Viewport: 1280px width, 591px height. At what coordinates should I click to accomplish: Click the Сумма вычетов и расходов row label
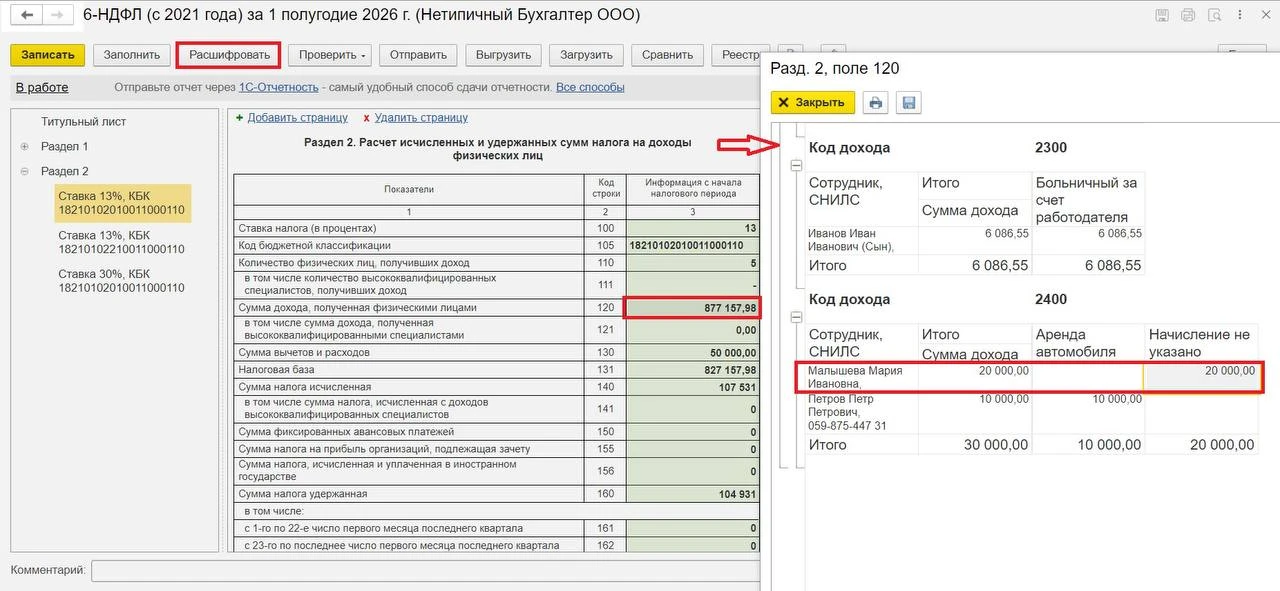pyautogui.click(x=304, y=352)
